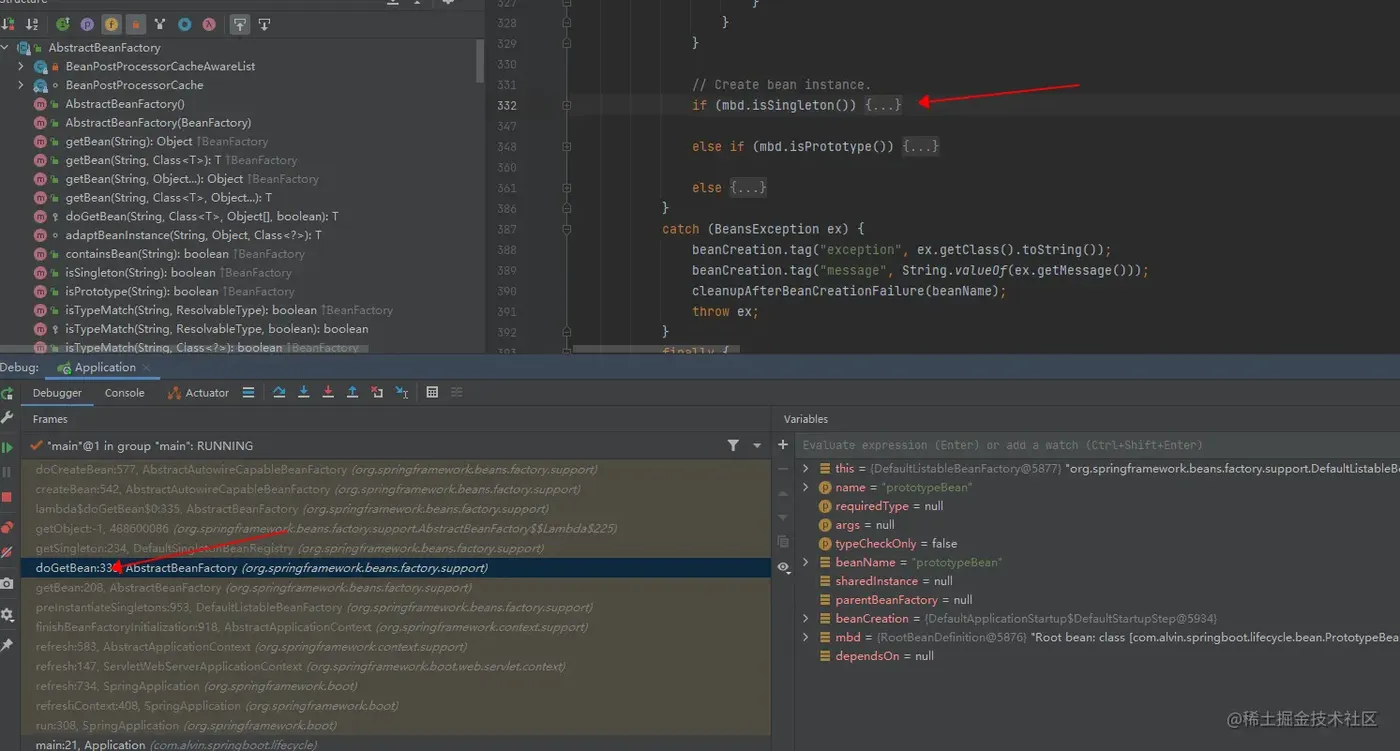Open the Debugger tab
Screen dimensions: 1400x751
pyautogui.click(x=57, y=393)
